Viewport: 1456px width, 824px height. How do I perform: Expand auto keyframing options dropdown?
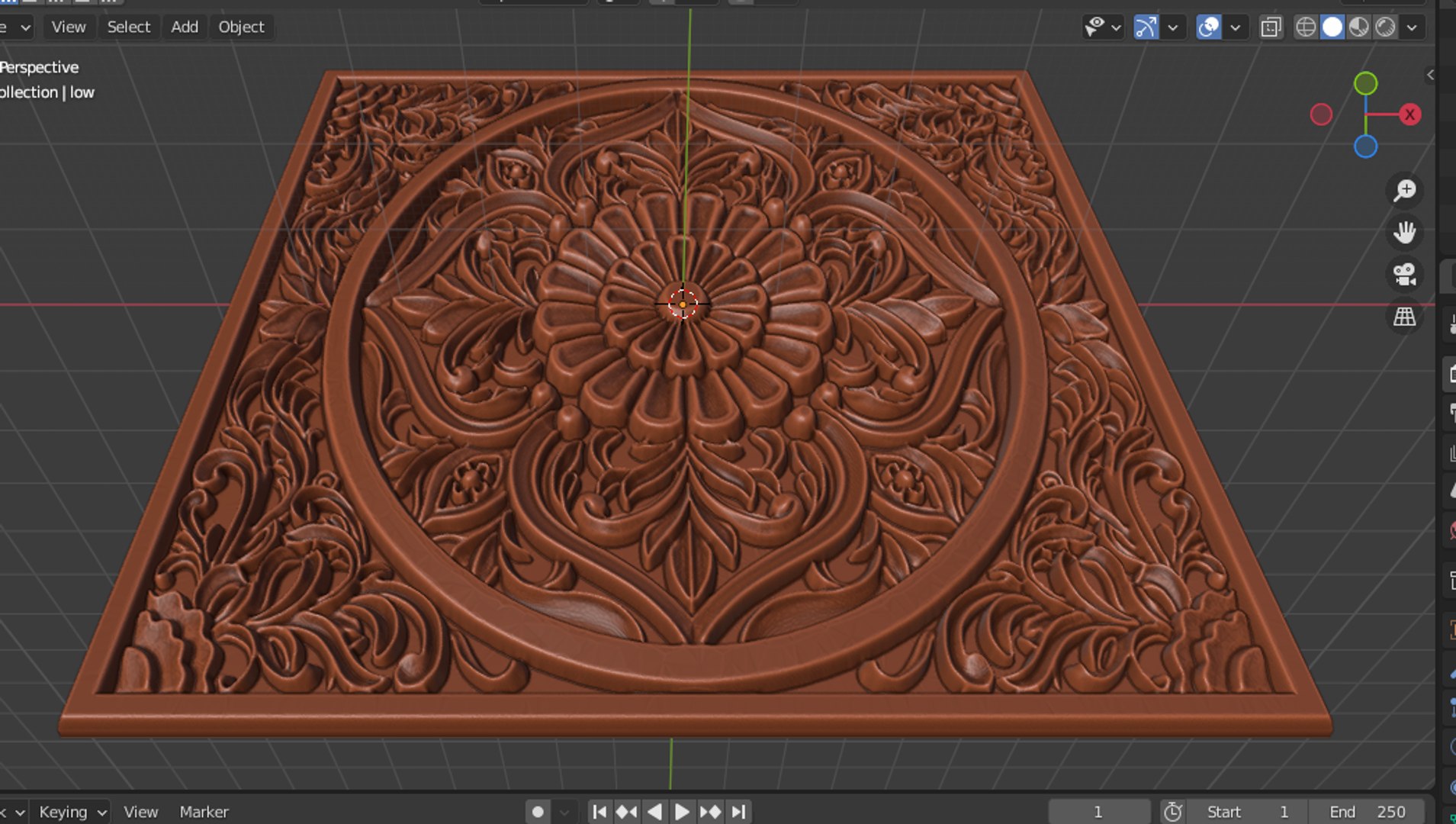(x=564, y=812)
